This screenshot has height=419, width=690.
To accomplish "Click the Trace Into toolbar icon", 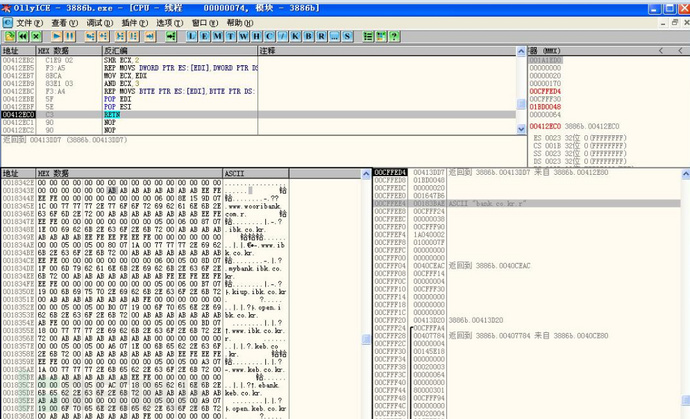I will 120,37.
